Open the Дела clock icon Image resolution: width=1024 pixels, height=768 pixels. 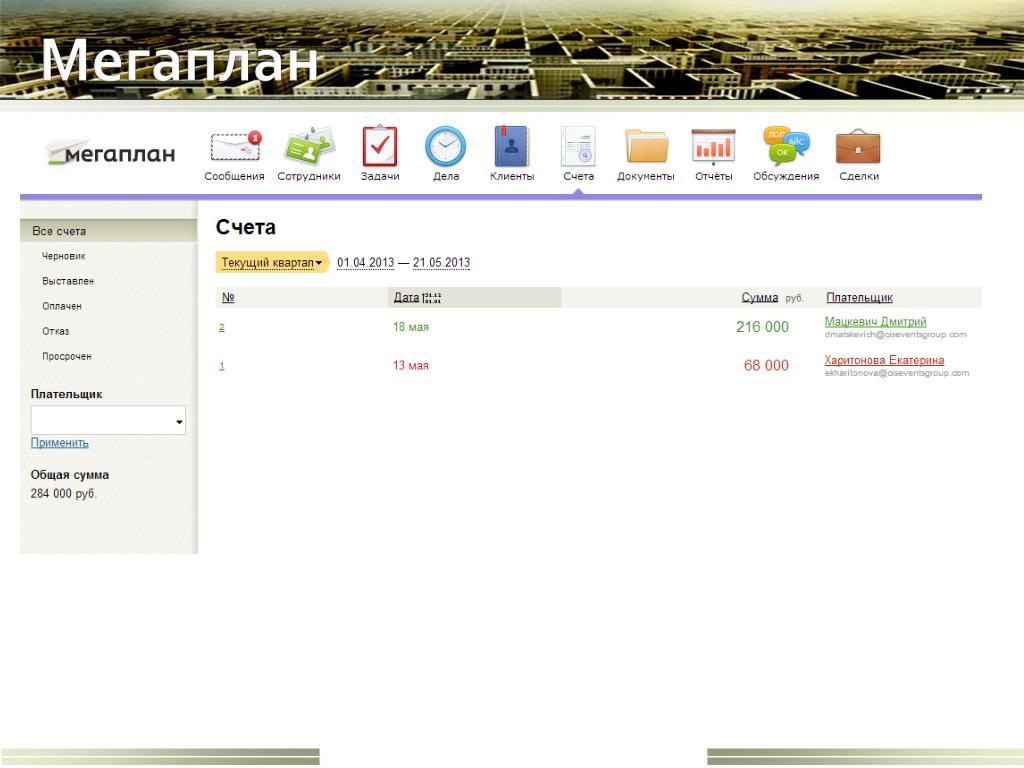pyautogui.click(x=445, y=146)
